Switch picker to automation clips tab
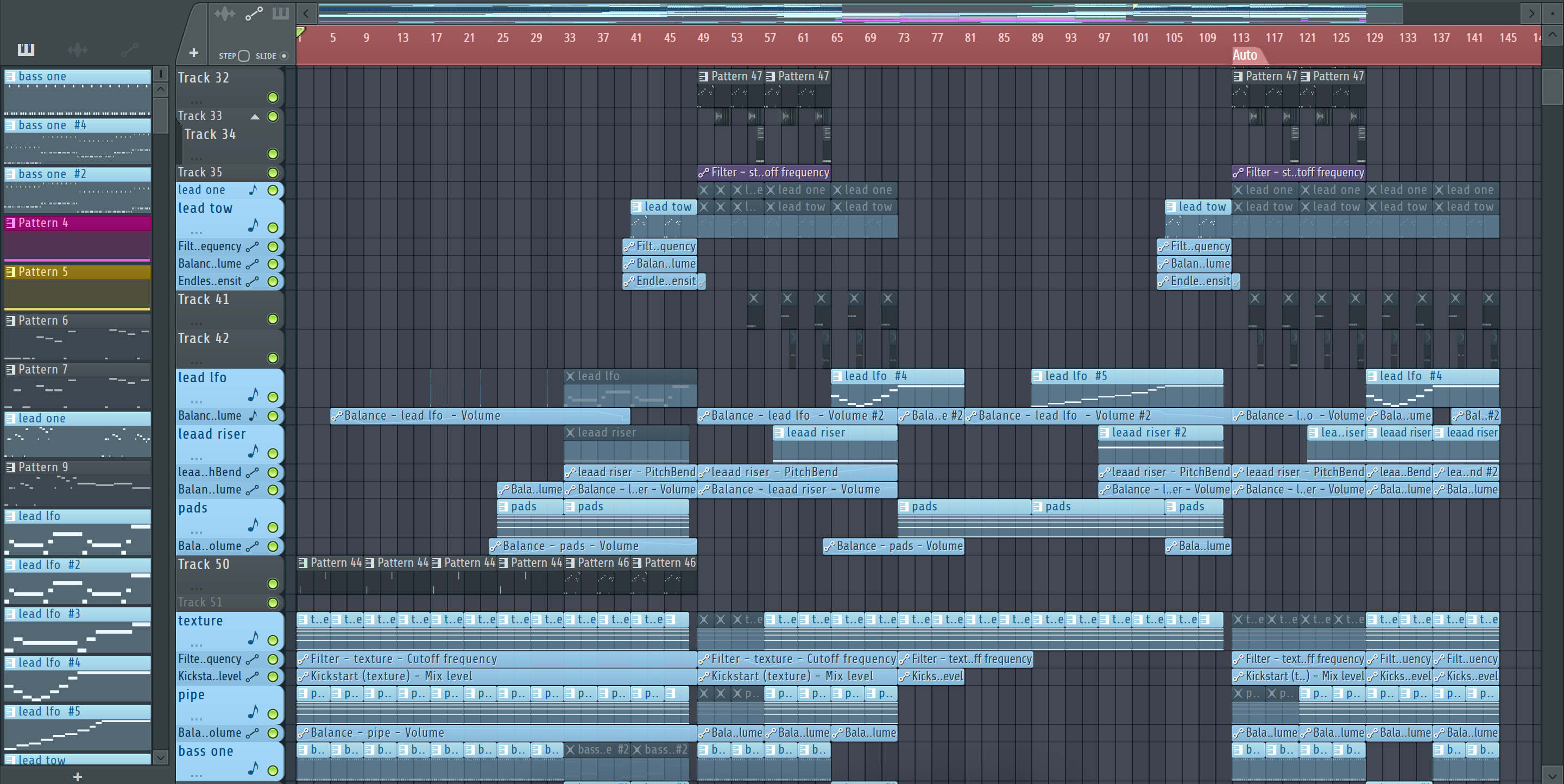Viewport: 1564px width, 784px height. click(129, 49)
